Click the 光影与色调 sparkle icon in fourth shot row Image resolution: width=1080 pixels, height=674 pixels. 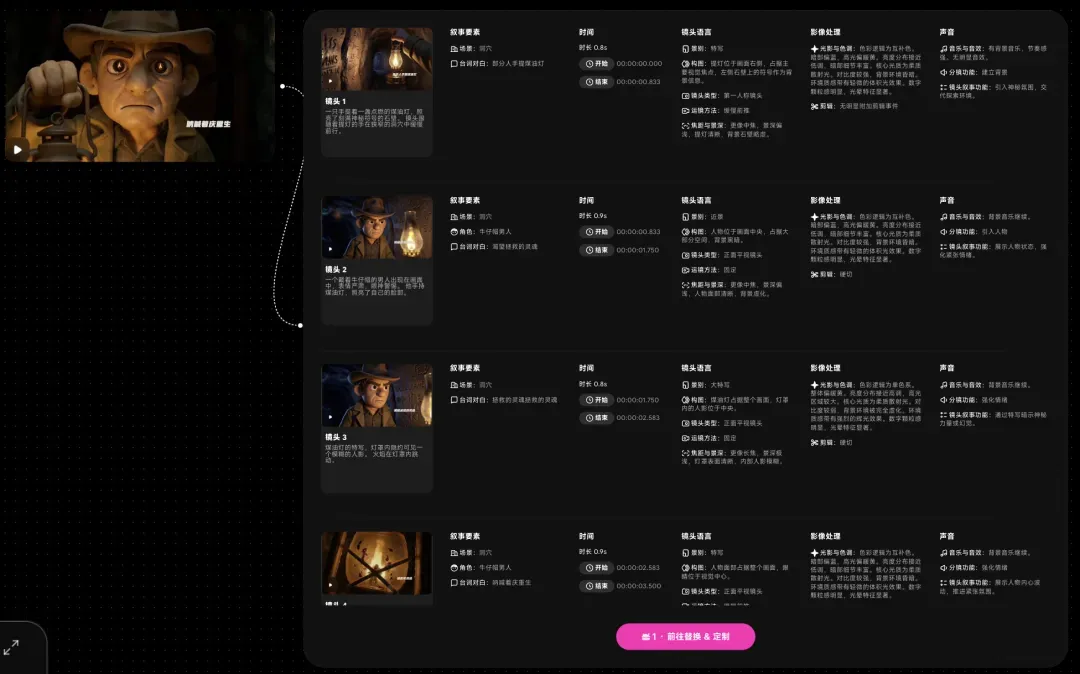[x=814, y=553]
